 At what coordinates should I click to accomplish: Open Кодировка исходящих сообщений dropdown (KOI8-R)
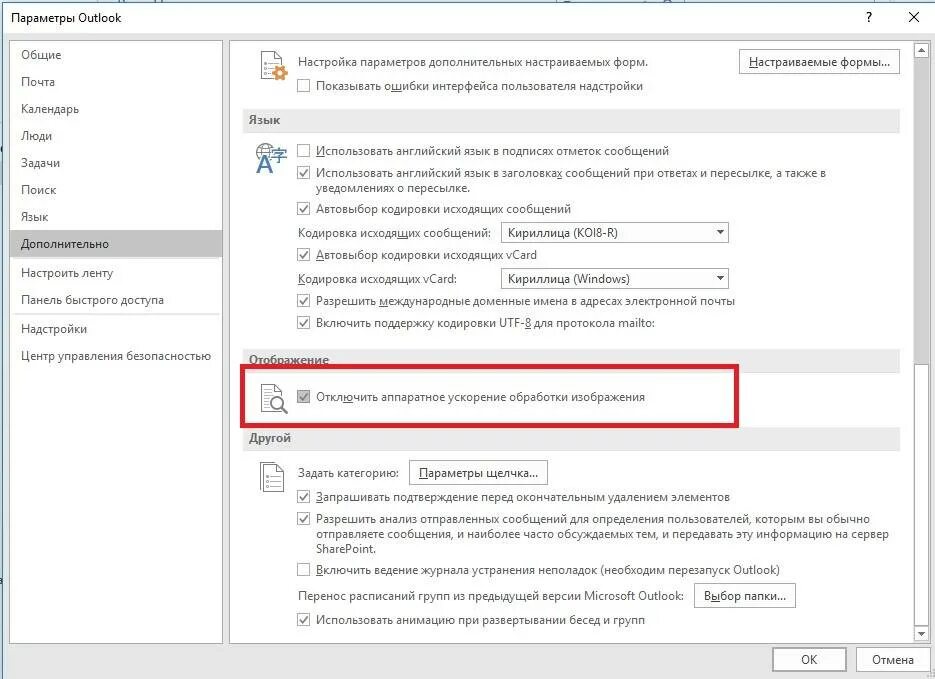pos(614,232)
